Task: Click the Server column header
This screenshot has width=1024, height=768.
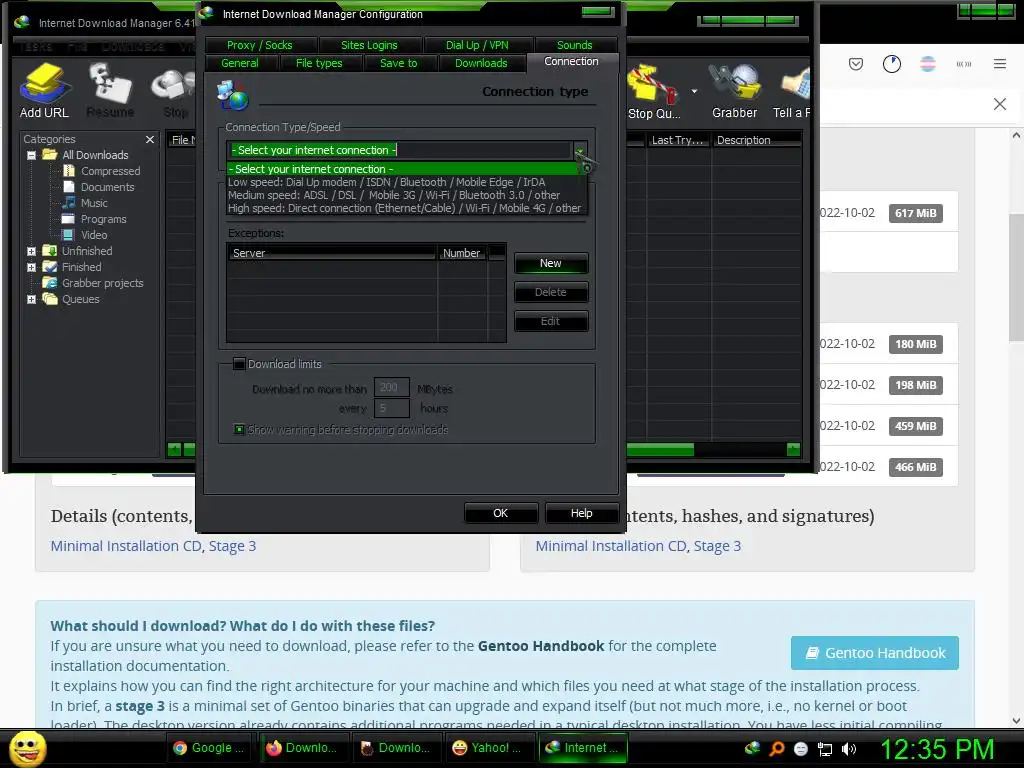Action: 332,253
